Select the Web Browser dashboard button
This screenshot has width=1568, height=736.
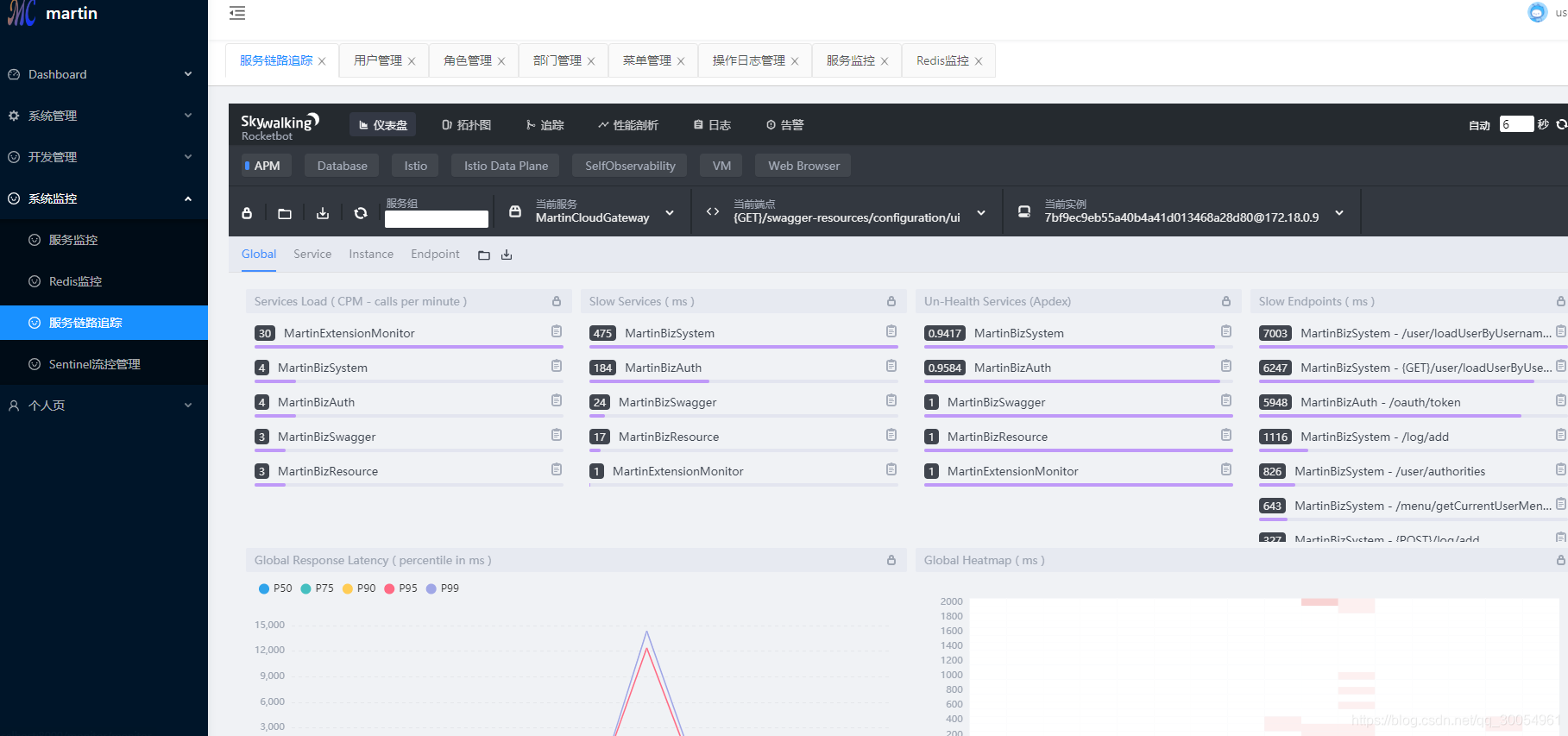803,166
